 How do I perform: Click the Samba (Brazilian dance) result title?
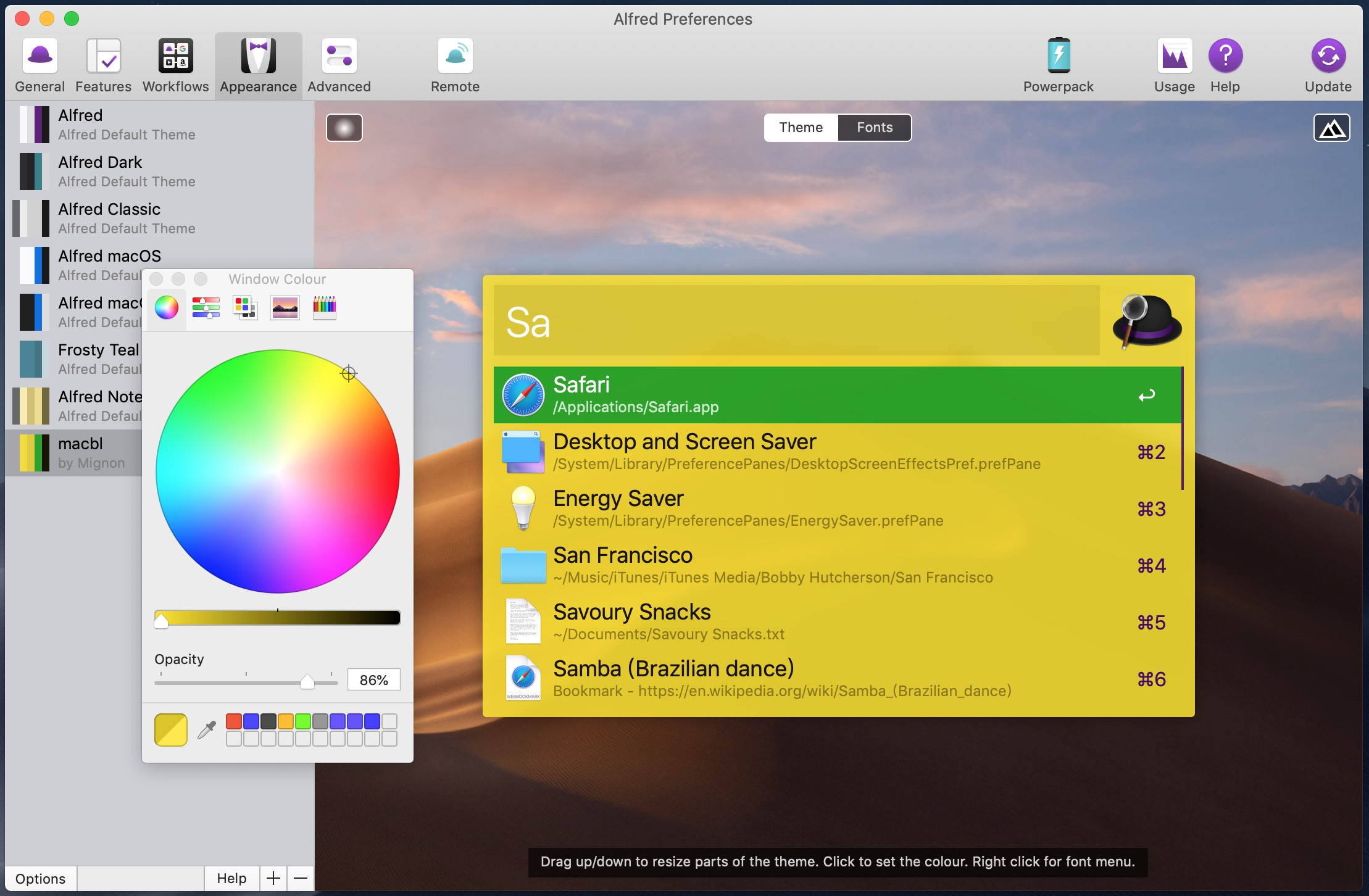pyautogui.click(x=673, y=669)
